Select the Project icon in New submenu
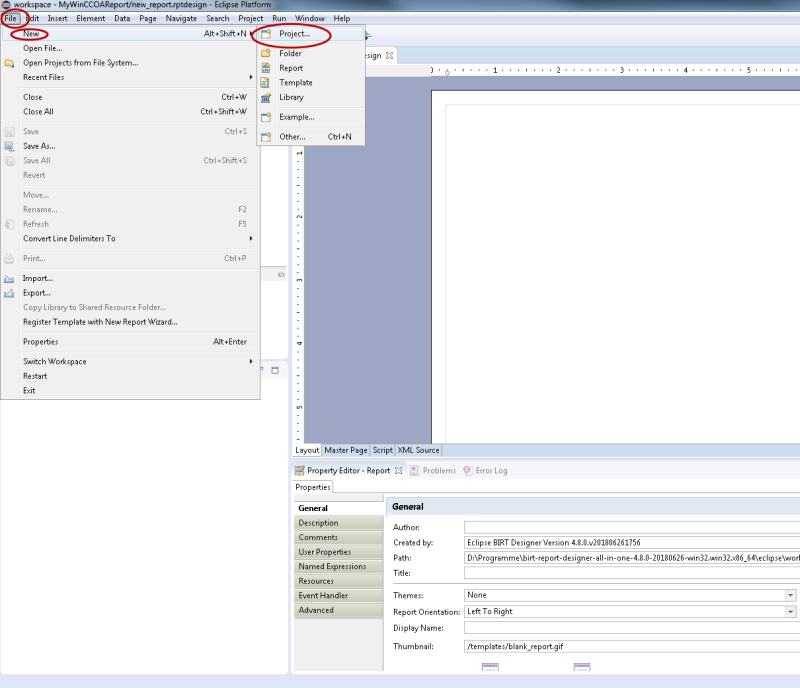The width and height of the screenshot is (800, 688). 266,34
